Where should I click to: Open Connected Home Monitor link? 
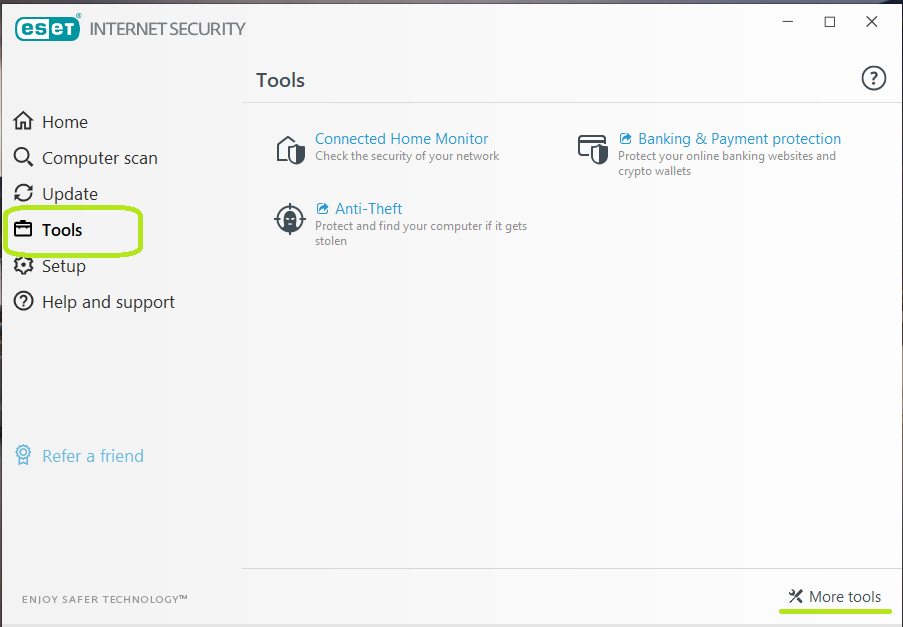click(401, 139)
